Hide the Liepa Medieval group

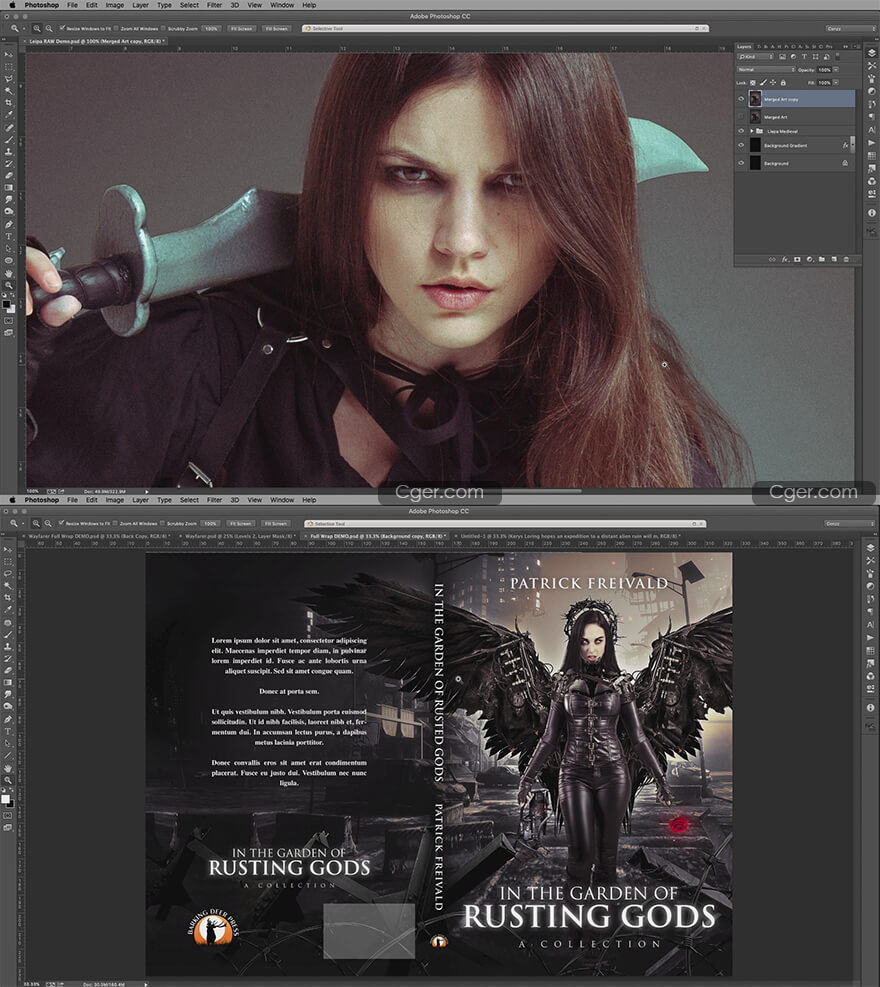(741, 131)
